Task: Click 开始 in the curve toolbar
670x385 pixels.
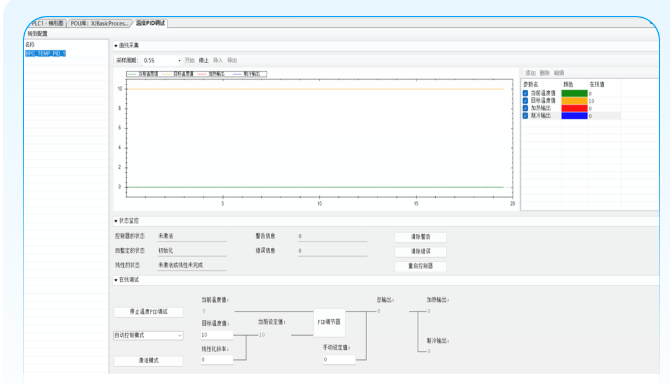Action: point(189,61)
